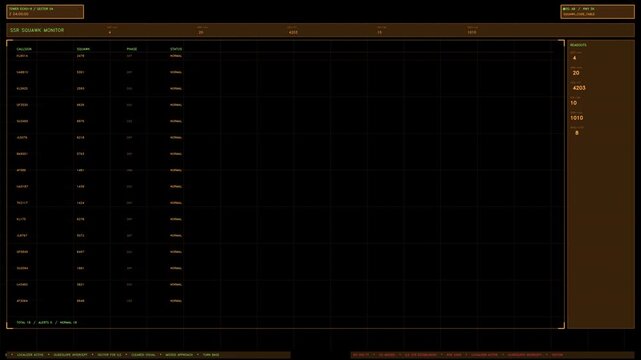Image resolution: width=641 pixels, height=360 pixels.
Task: Select GLIDESLOPE INTERCEPT in the bottom ticker
Action: [70, 355]
